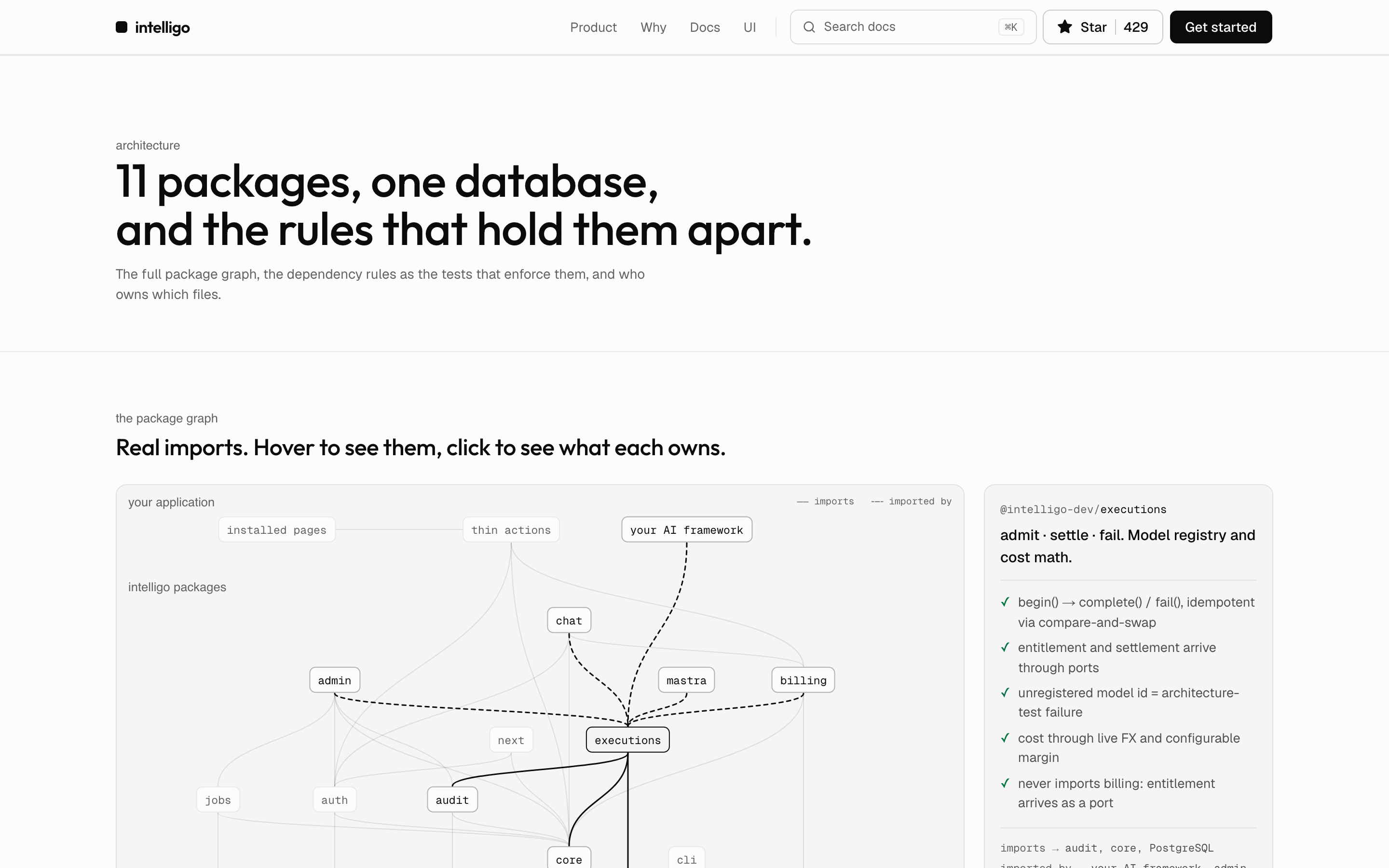
Task: Focus the Search docs field
Action: coord(912,27)
